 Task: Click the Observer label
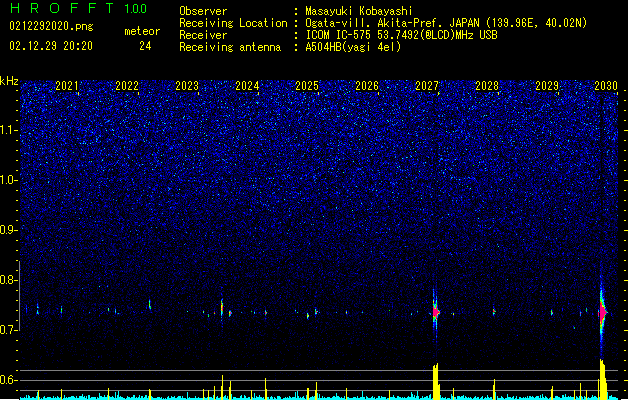pos(203,11)
